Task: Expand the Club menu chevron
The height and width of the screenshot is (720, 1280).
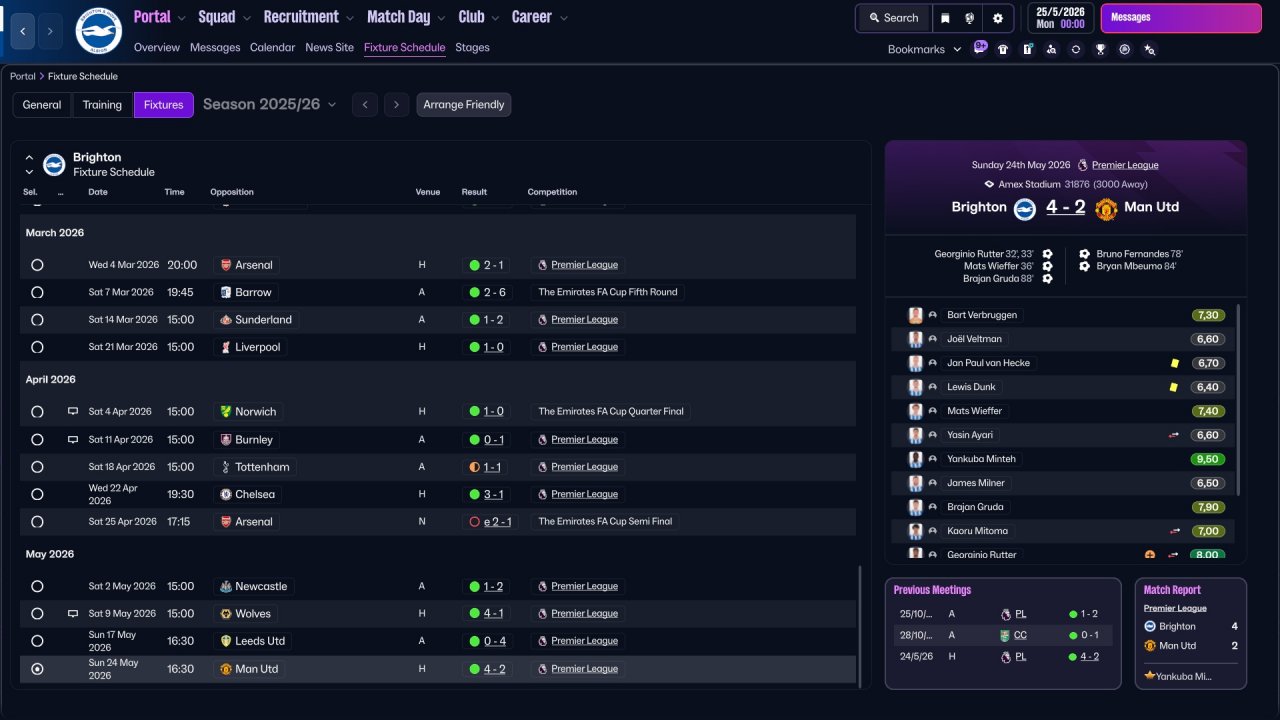Action: coord(494,18)
